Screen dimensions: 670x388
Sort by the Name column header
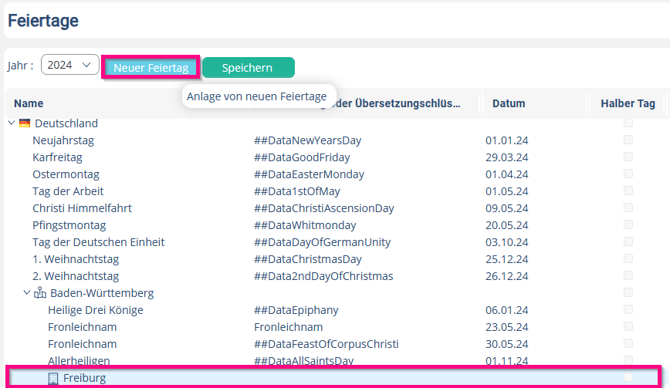click(29, 103)
